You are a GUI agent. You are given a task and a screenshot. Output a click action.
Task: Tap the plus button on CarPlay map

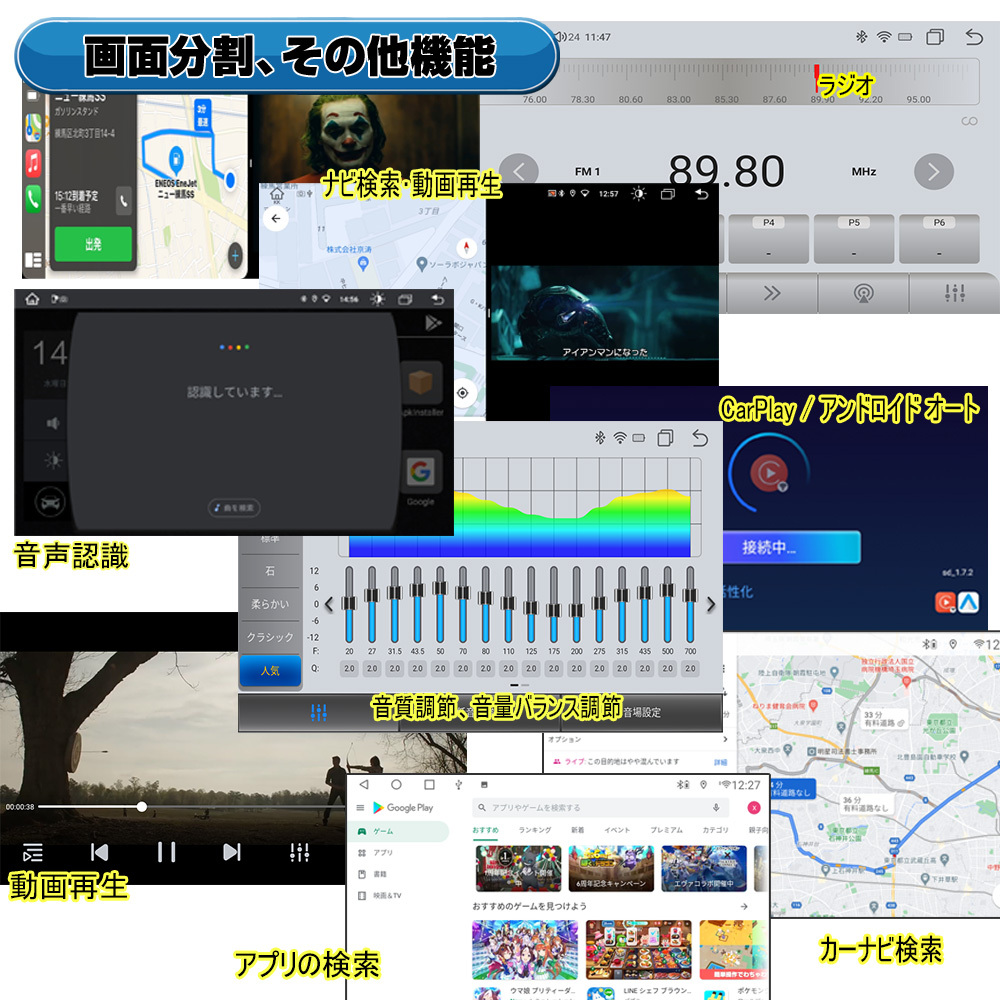coord(235,256)
